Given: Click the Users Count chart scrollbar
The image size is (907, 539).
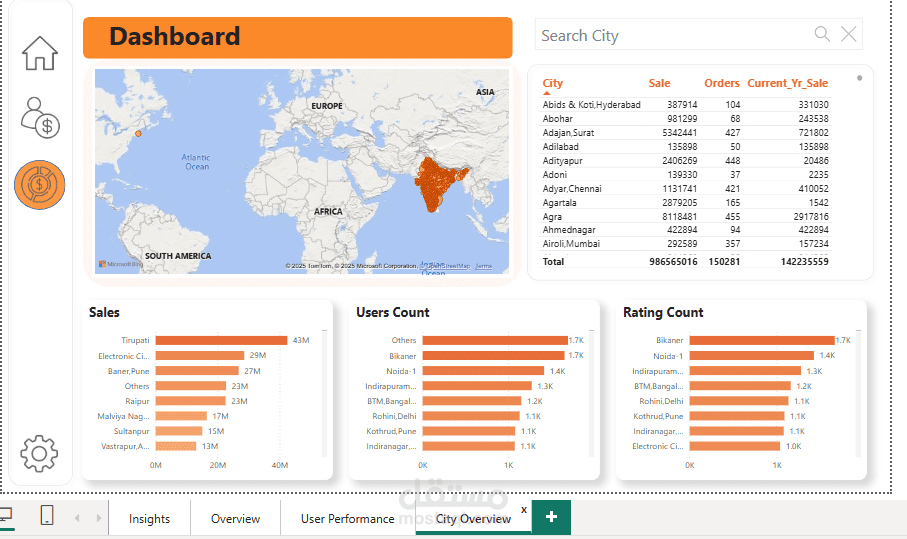Looking at the screenshot, I should pyautogui.click(x=591, y=393).
